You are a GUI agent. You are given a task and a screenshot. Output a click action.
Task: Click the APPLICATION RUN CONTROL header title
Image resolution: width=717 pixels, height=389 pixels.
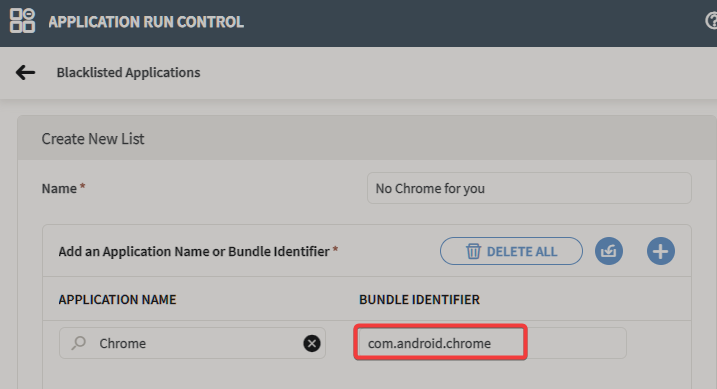[x=146, y=22]
